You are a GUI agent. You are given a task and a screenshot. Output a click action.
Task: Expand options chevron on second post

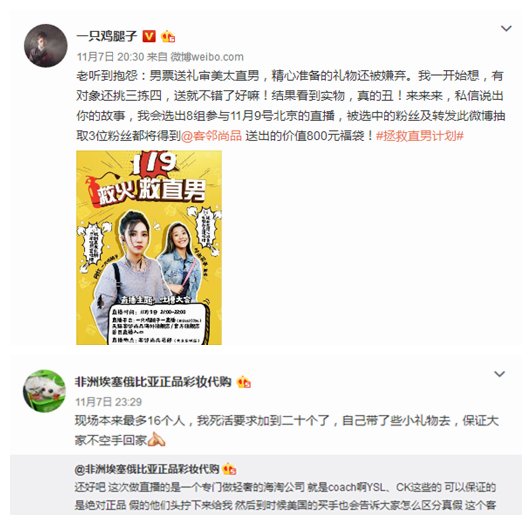tap(499, 374)
